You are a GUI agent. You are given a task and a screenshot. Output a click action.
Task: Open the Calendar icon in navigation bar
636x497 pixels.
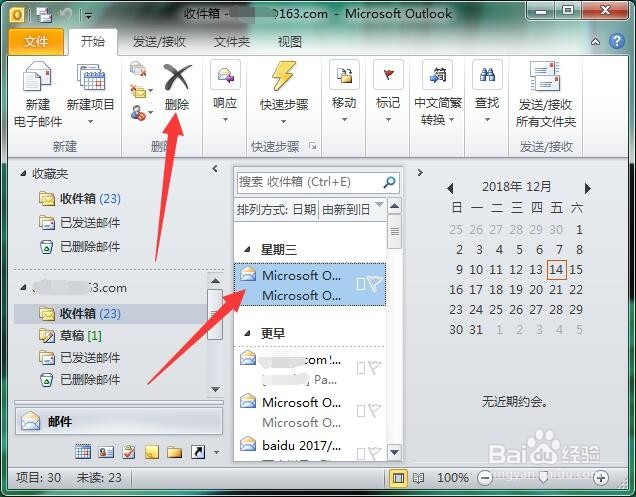point(83,452)
